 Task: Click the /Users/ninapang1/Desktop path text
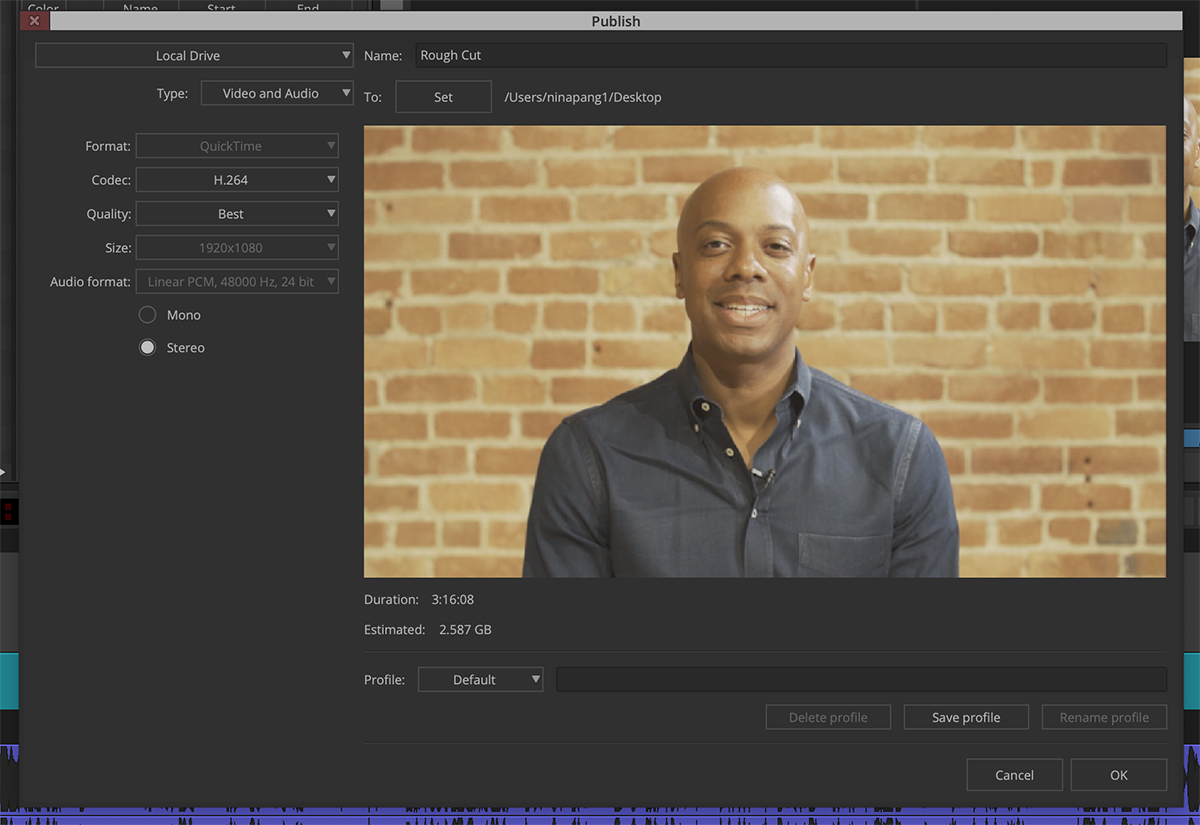580,96
